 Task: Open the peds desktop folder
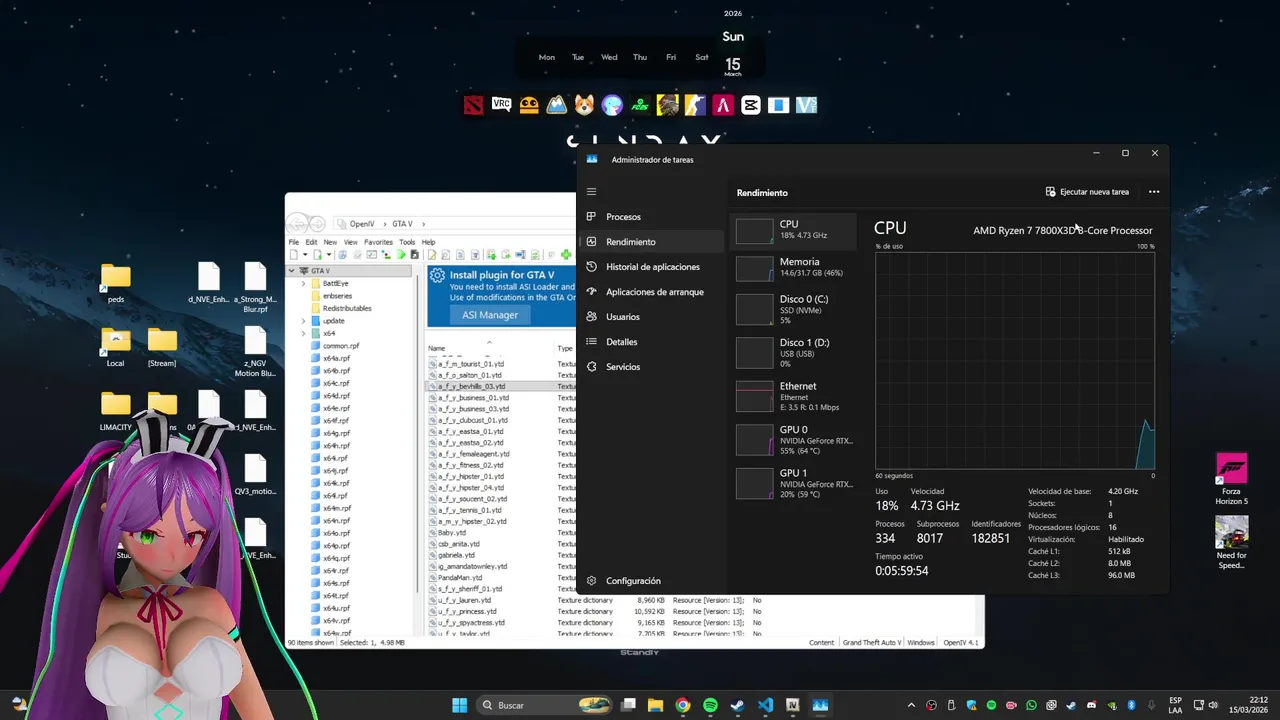click(116, 284)
